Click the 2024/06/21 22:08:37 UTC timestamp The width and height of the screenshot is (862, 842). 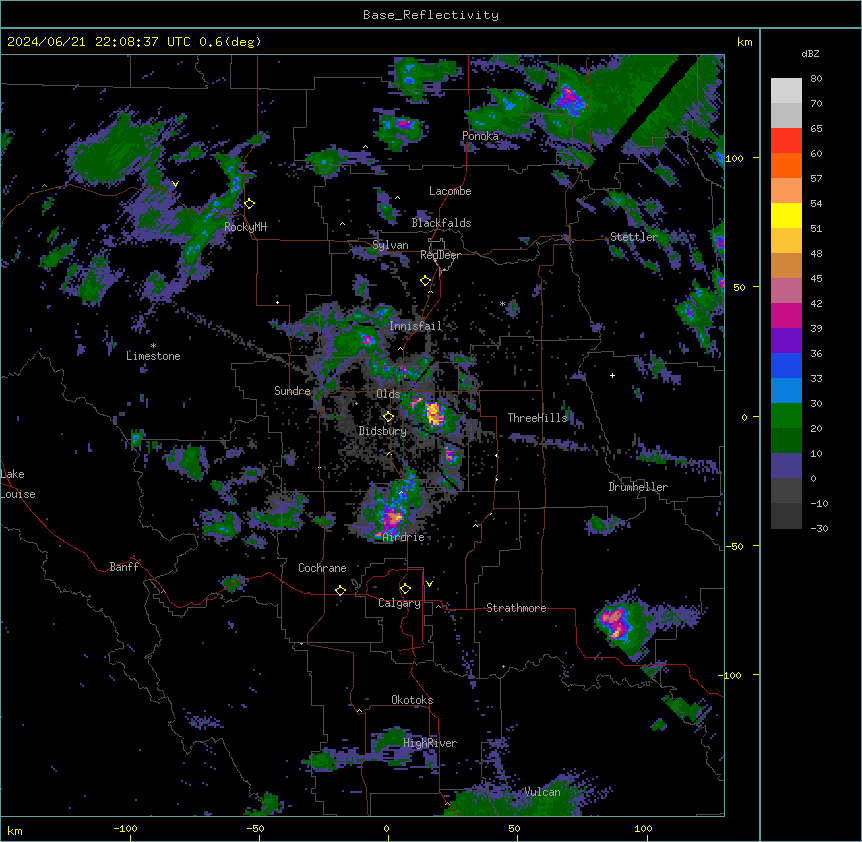click(98, 42)
